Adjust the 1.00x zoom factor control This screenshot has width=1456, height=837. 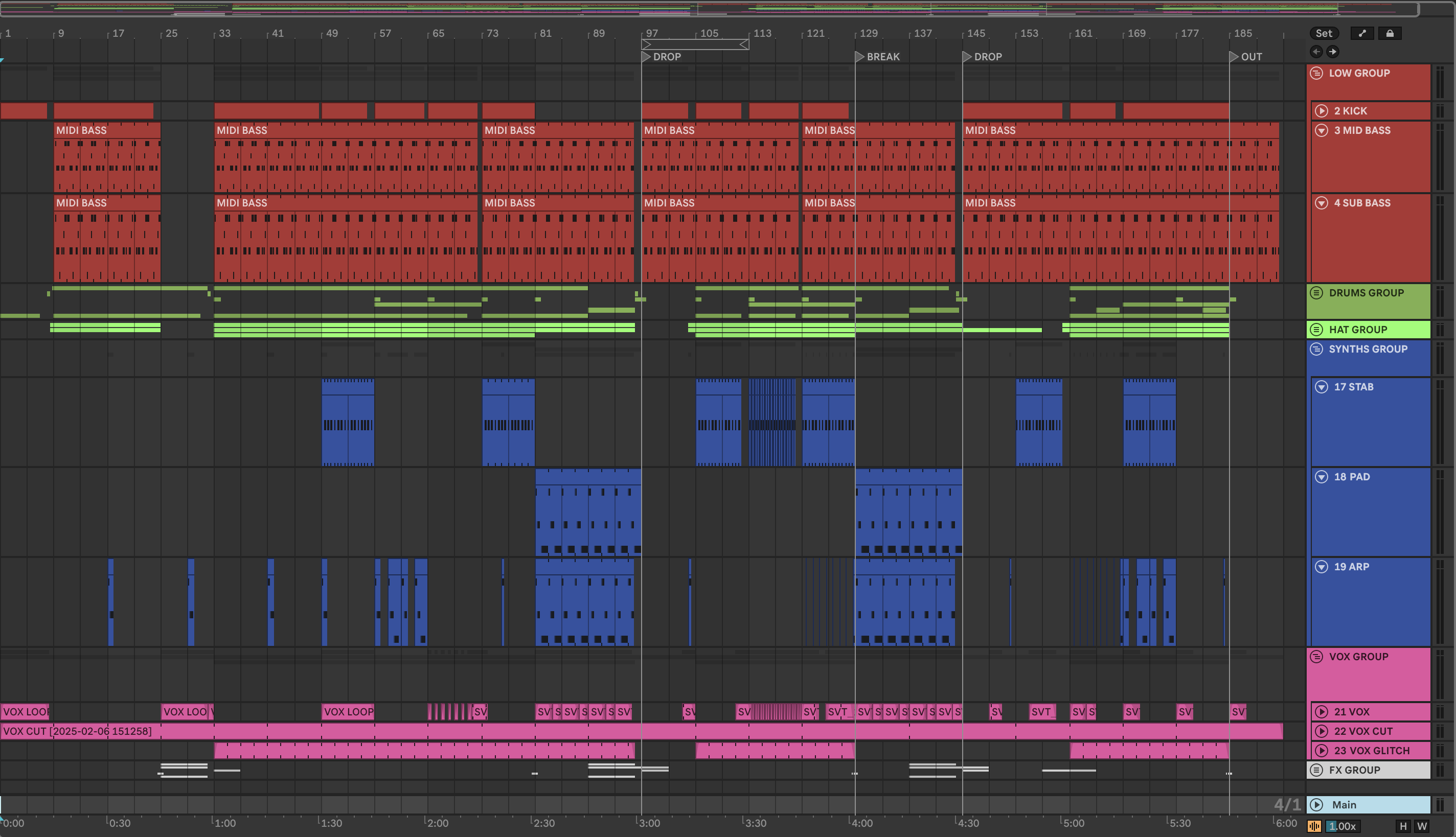click(x=1343, y=826)
